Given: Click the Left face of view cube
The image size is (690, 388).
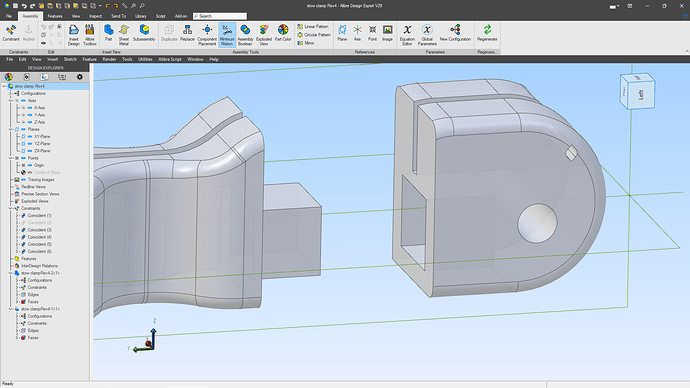Looking at the screenshot, I should click(x=642, y=94).
